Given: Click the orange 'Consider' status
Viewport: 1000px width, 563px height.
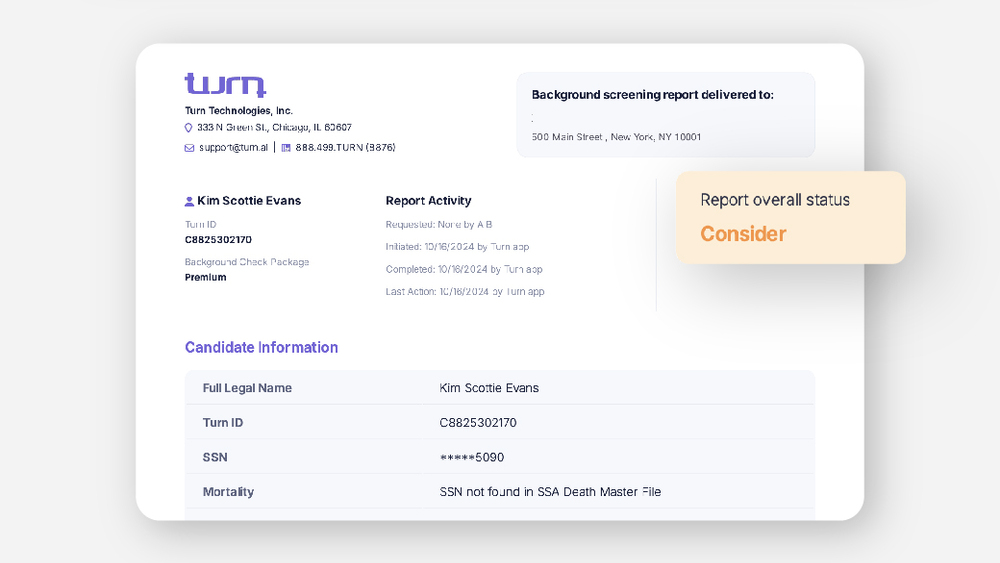Looking at the screenshot, I should tap(743, 234).
